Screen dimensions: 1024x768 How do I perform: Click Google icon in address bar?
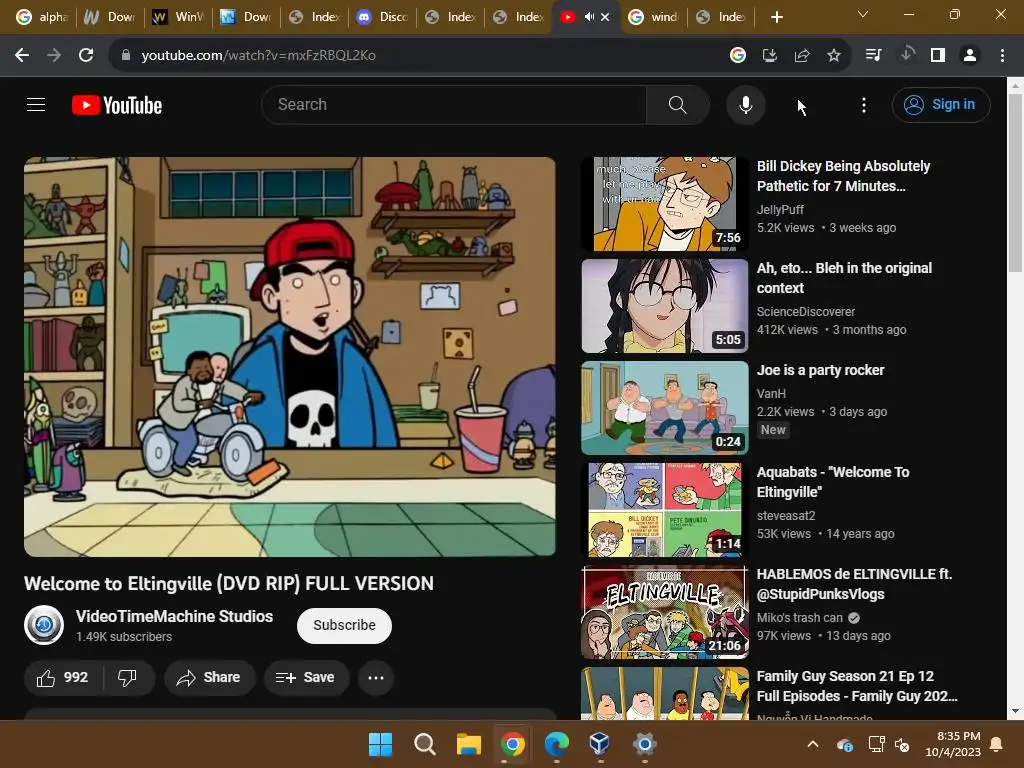[738, 56]
